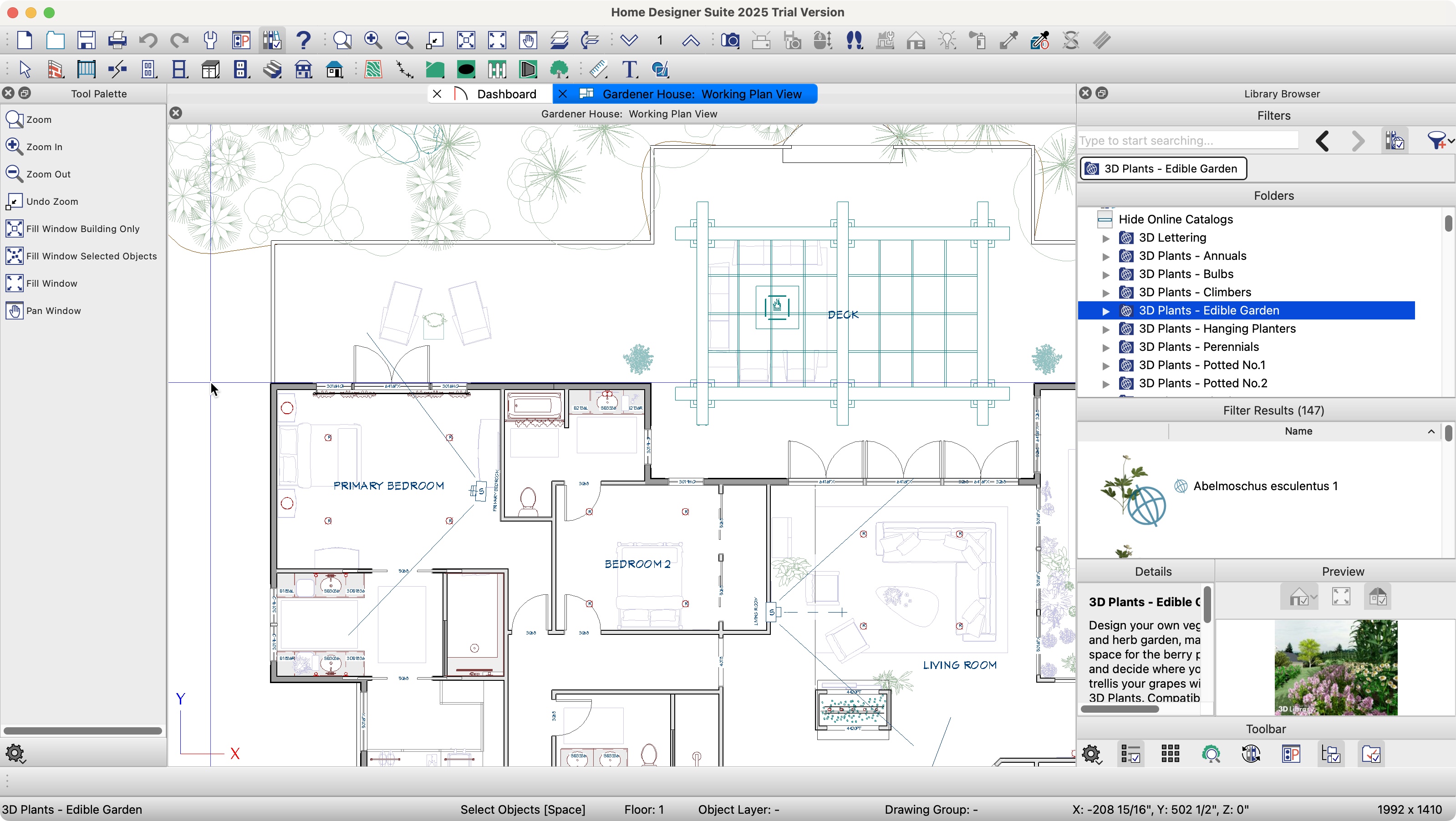This screenshot has height=821, width=1456.
Task: Activate the Pan Window tool
Action: 54,310
